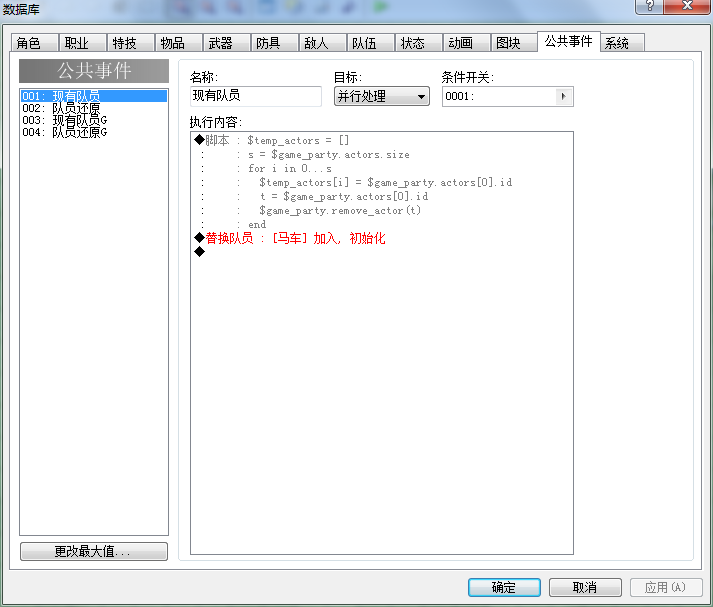Select list entry 001: 现有队员

tap(94, 96)
